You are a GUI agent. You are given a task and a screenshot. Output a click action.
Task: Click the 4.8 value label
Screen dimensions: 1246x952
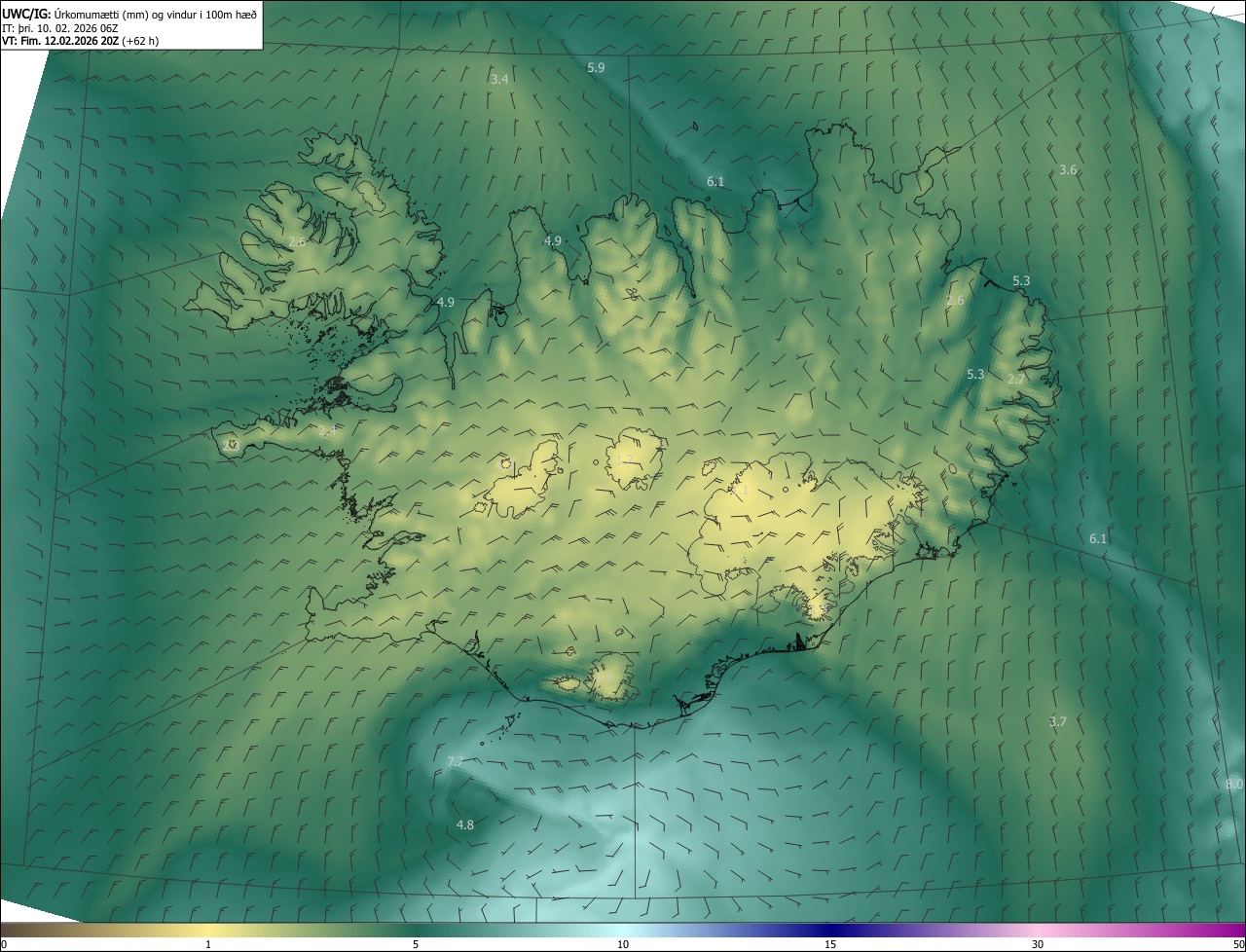(x=465, y=825)
